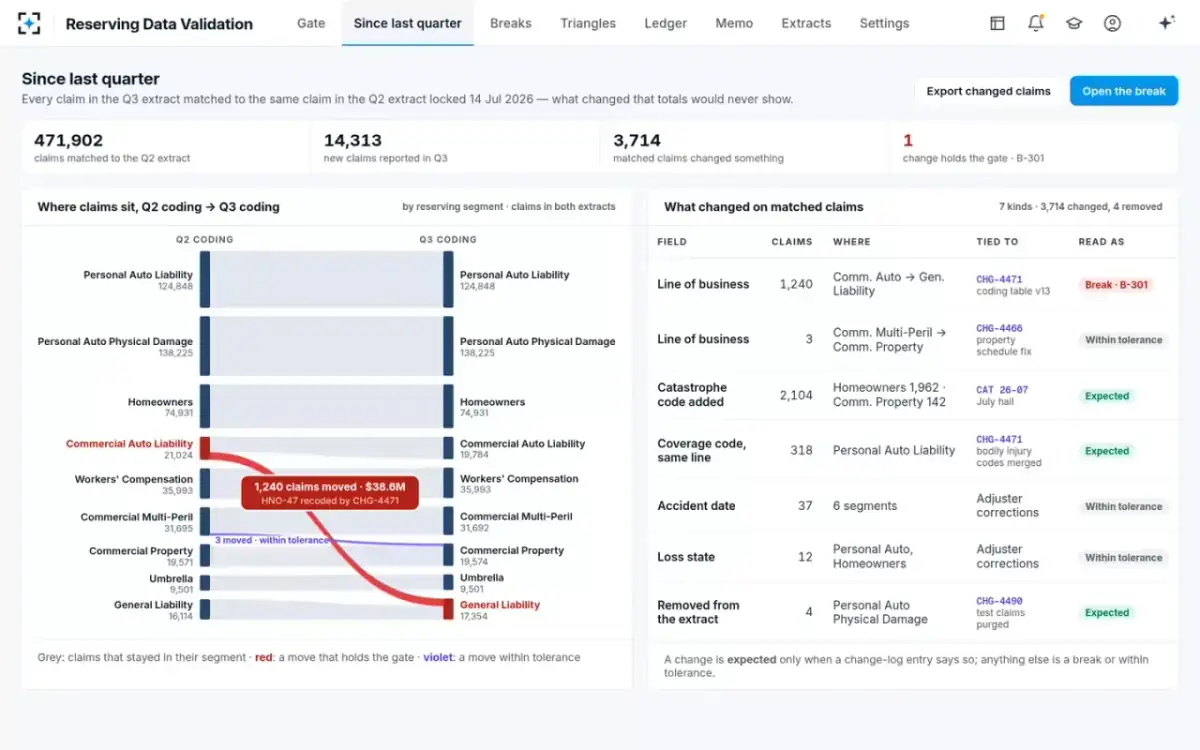The height and width of the screenshot is (750, 1200).
Task: Open the Memo tab
Action: tap(734, 23)
